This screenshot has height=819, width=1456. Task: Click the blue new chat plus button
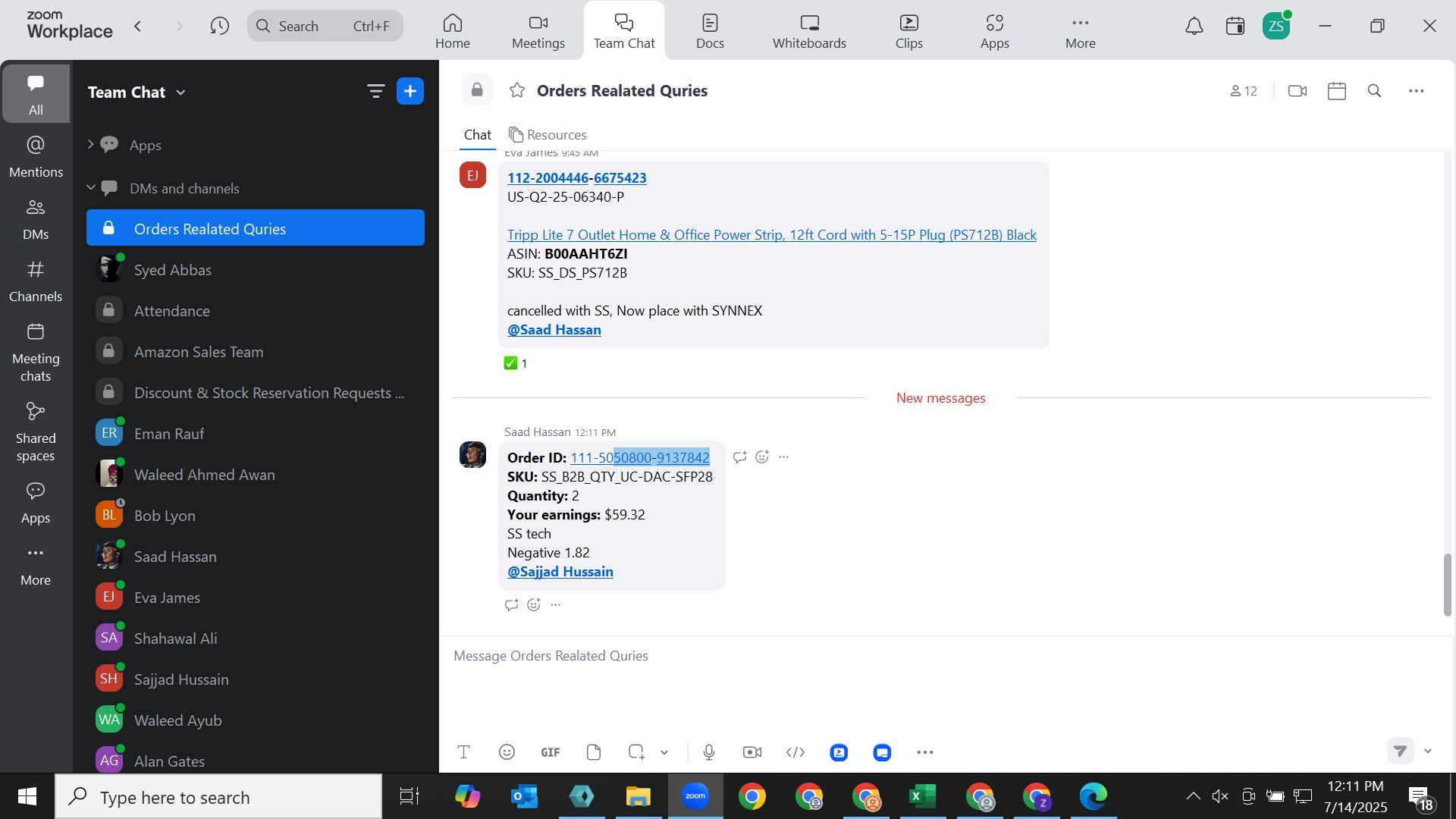coord(410,92)
